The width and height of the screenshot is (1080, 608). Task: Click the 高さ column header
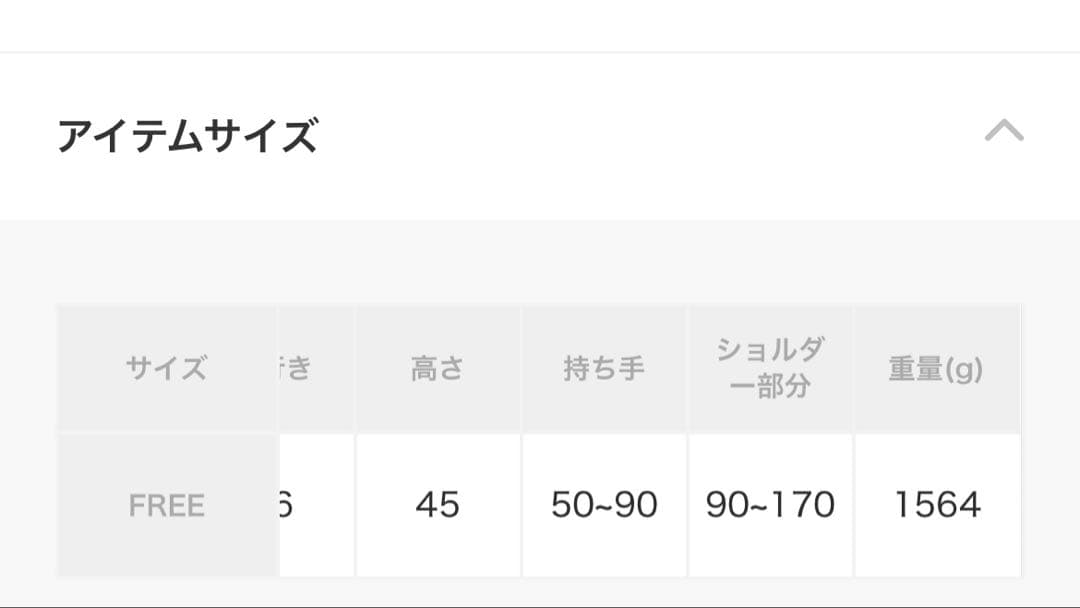point(437,367)
